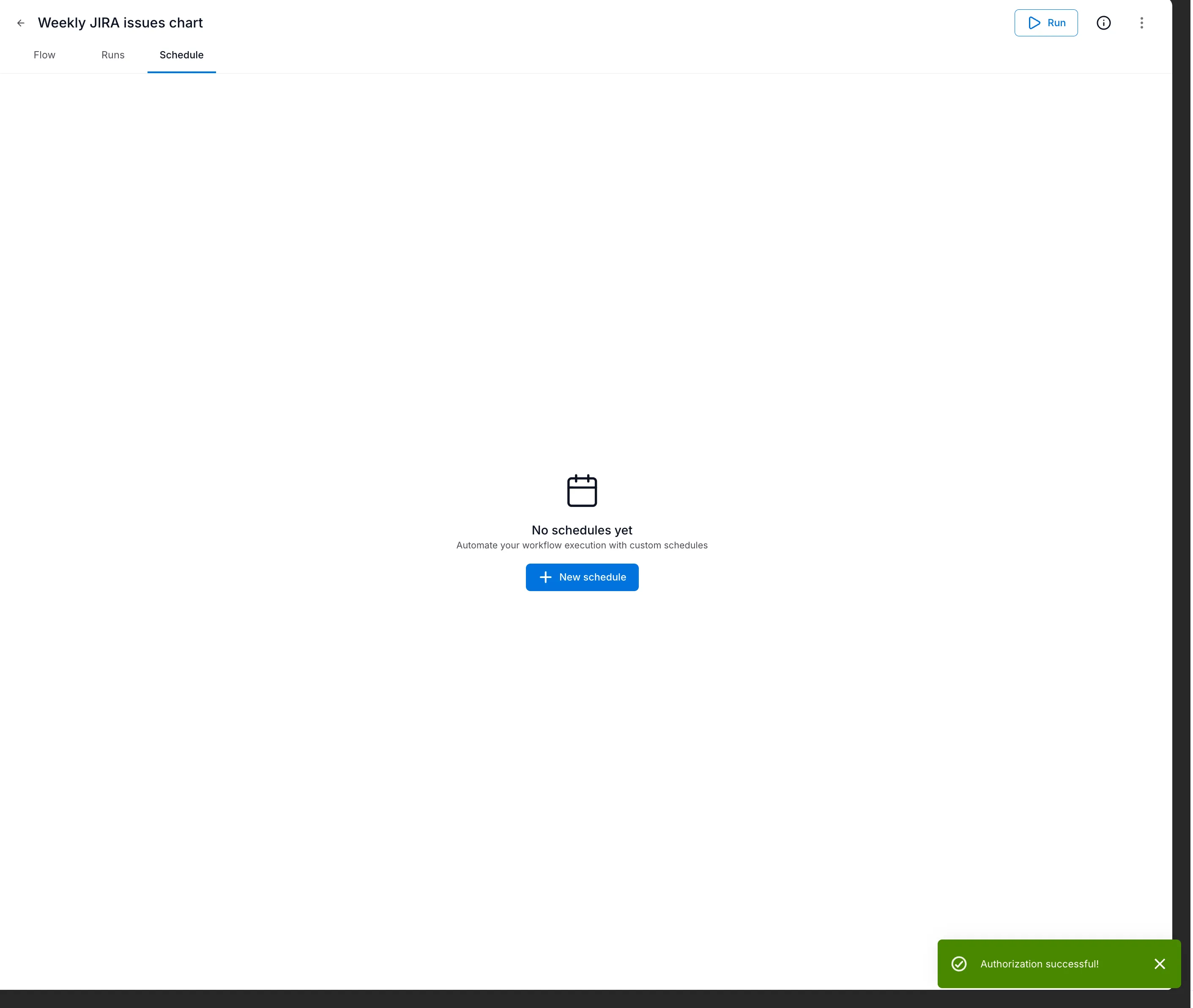Click the play icon inside the Run button

pos(1033,23)
